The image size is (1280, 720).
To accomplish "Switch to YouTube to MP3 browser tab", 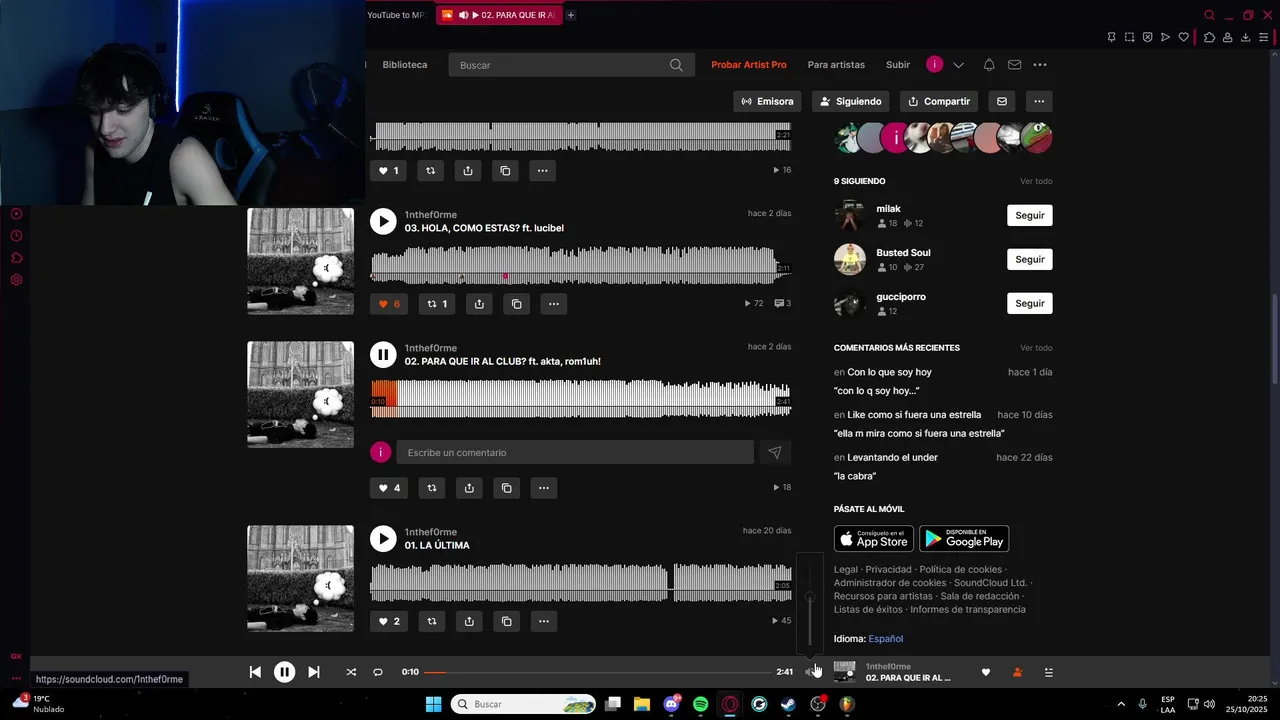I will [x=397, y=15].
